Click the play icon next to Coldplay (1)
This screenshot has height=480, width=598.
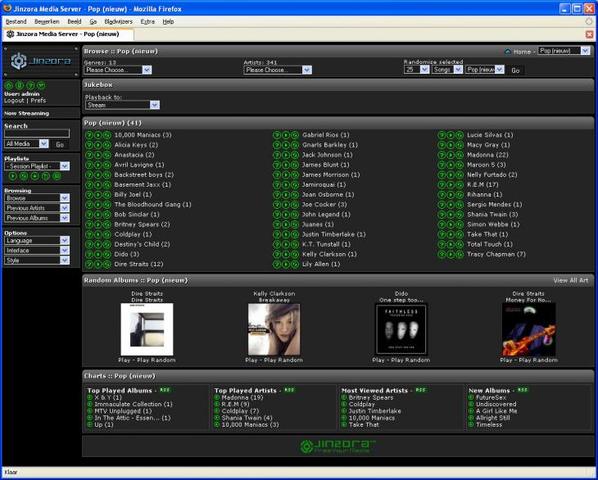tap(98, 234)
